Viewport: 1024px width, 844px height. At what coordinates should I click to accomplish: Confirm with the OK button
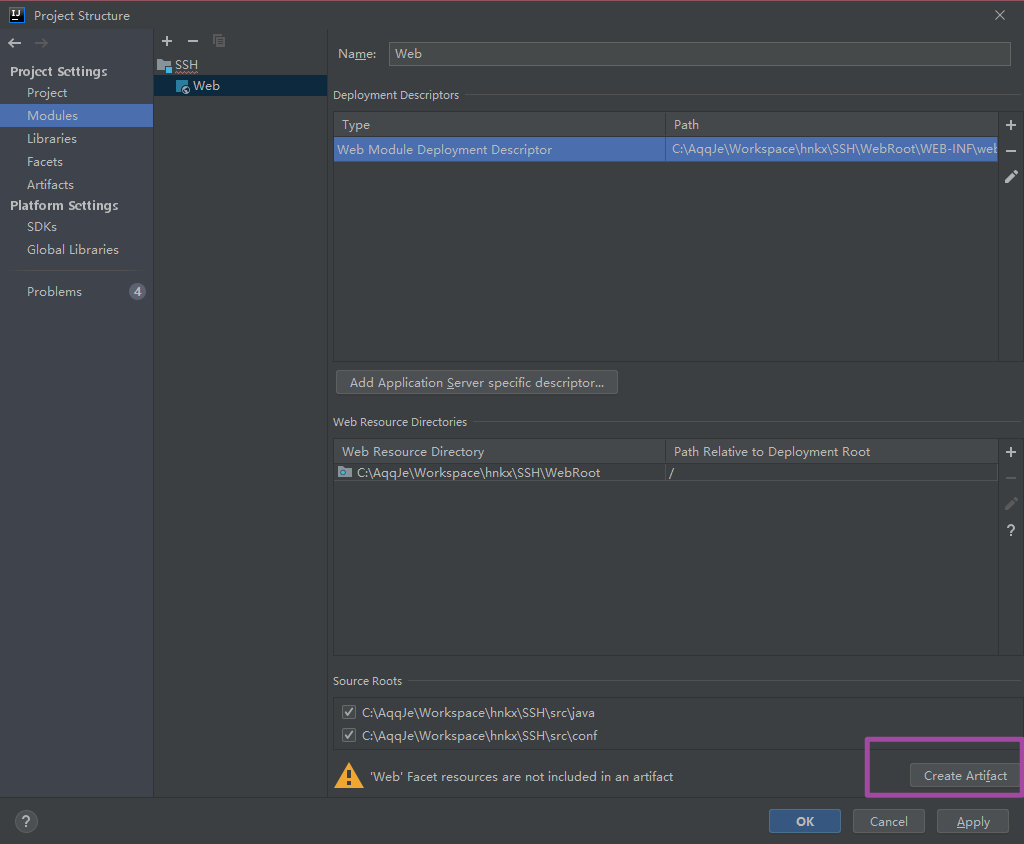[805, 821]
